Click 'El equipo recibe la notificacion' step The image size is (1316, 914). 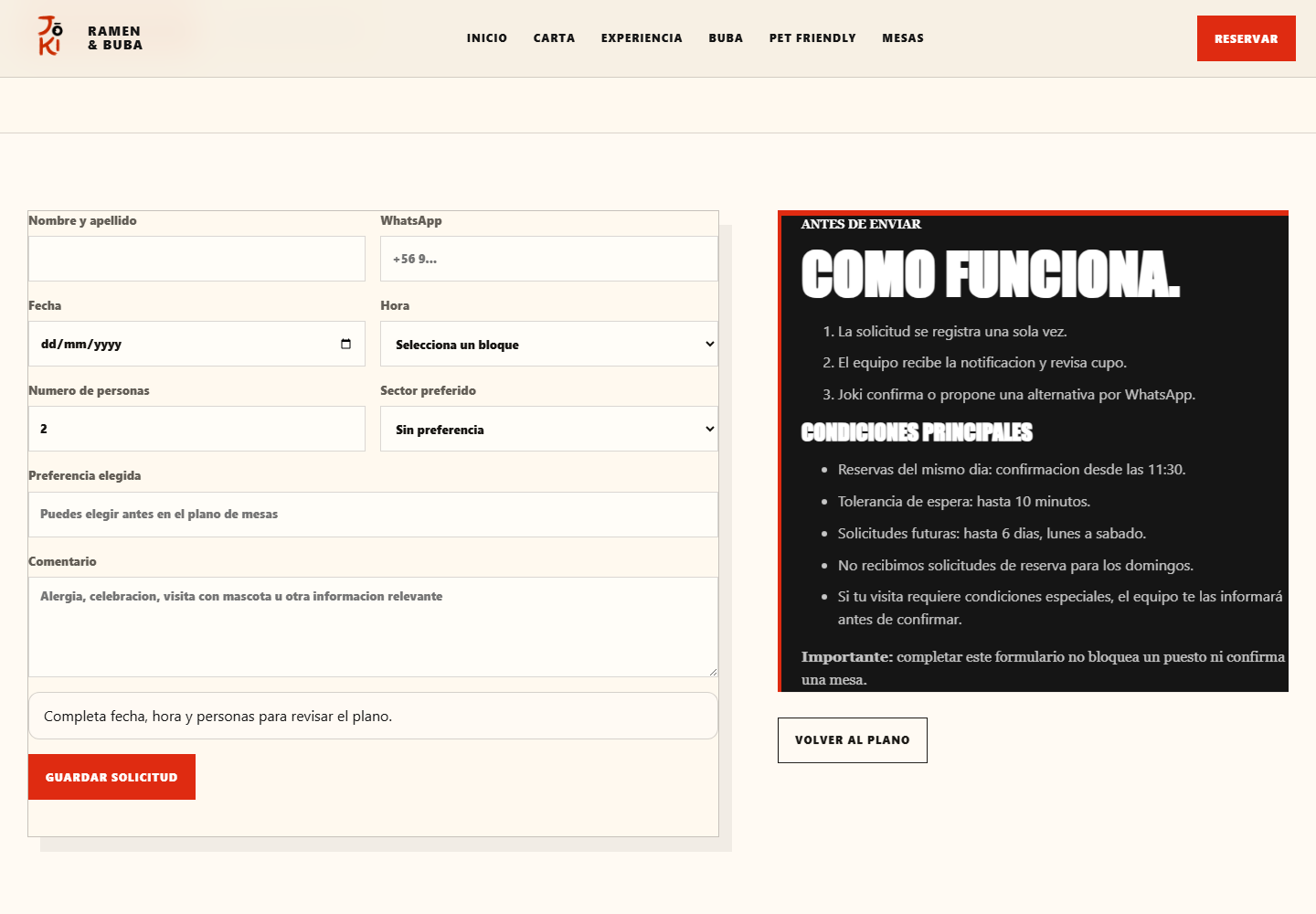(982, 363)
